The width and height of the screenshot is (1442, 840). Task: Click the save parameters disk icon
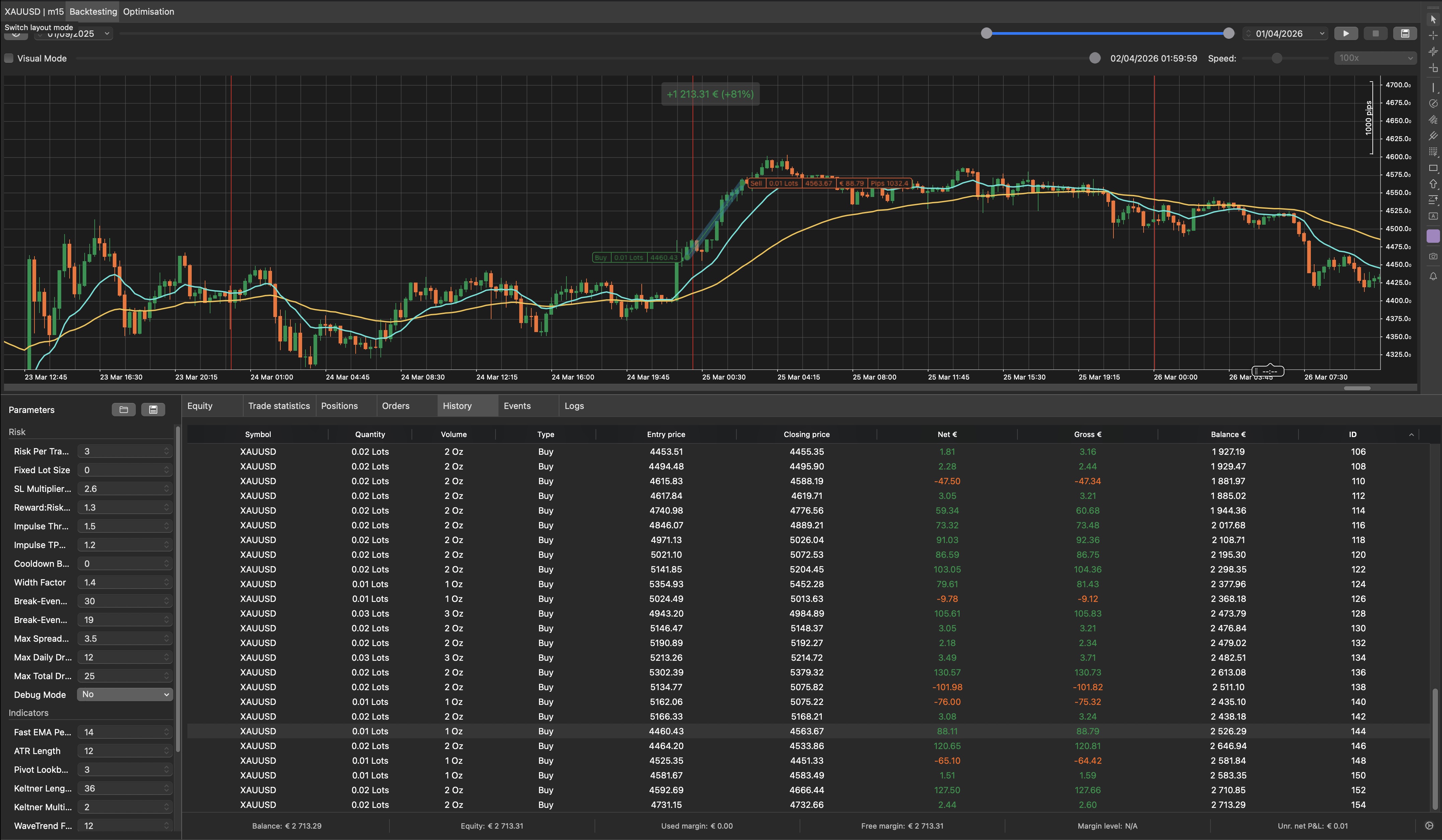(153, 409)
